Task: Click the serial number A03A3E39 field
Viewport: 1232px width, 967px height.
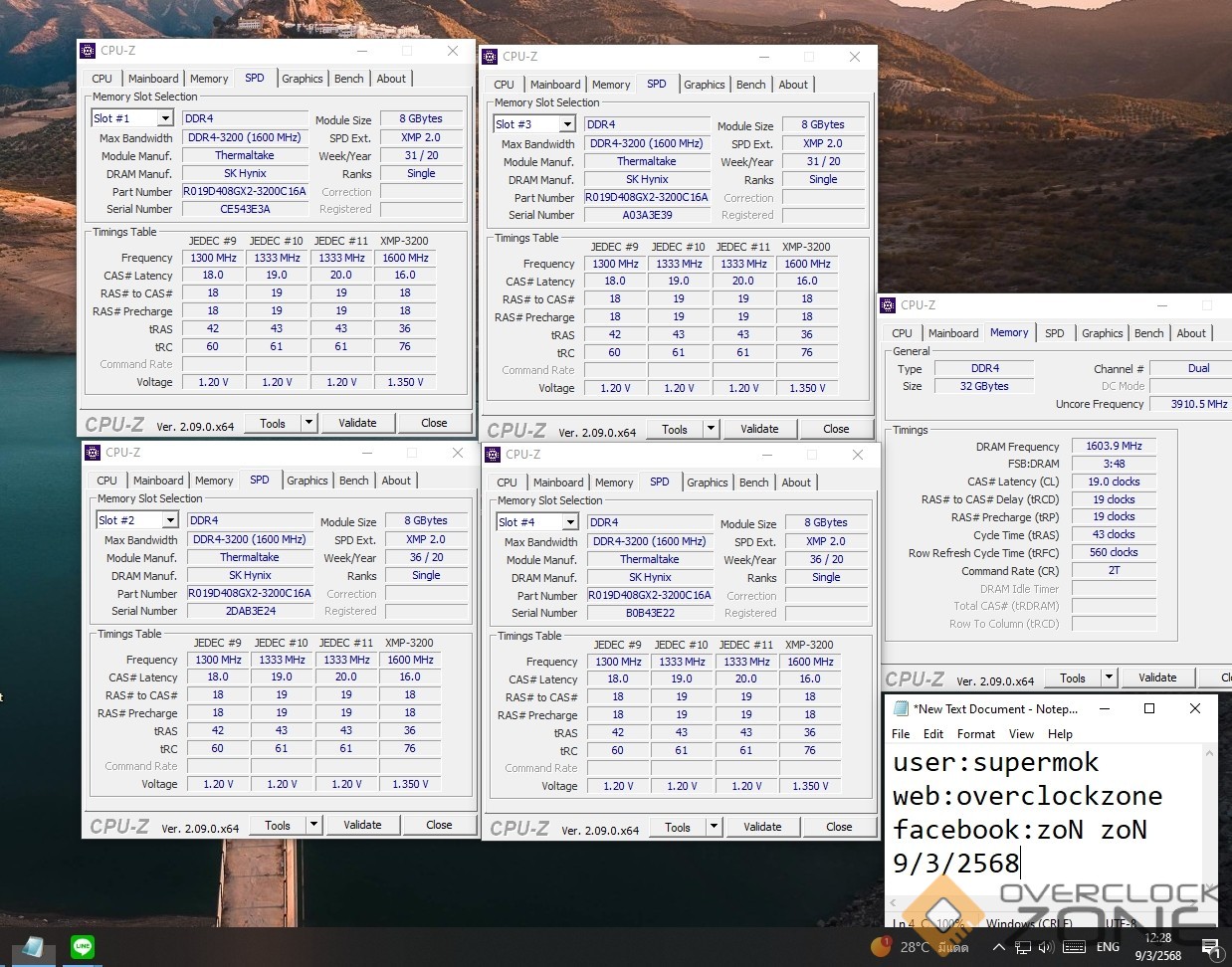Action: [647, 215]
